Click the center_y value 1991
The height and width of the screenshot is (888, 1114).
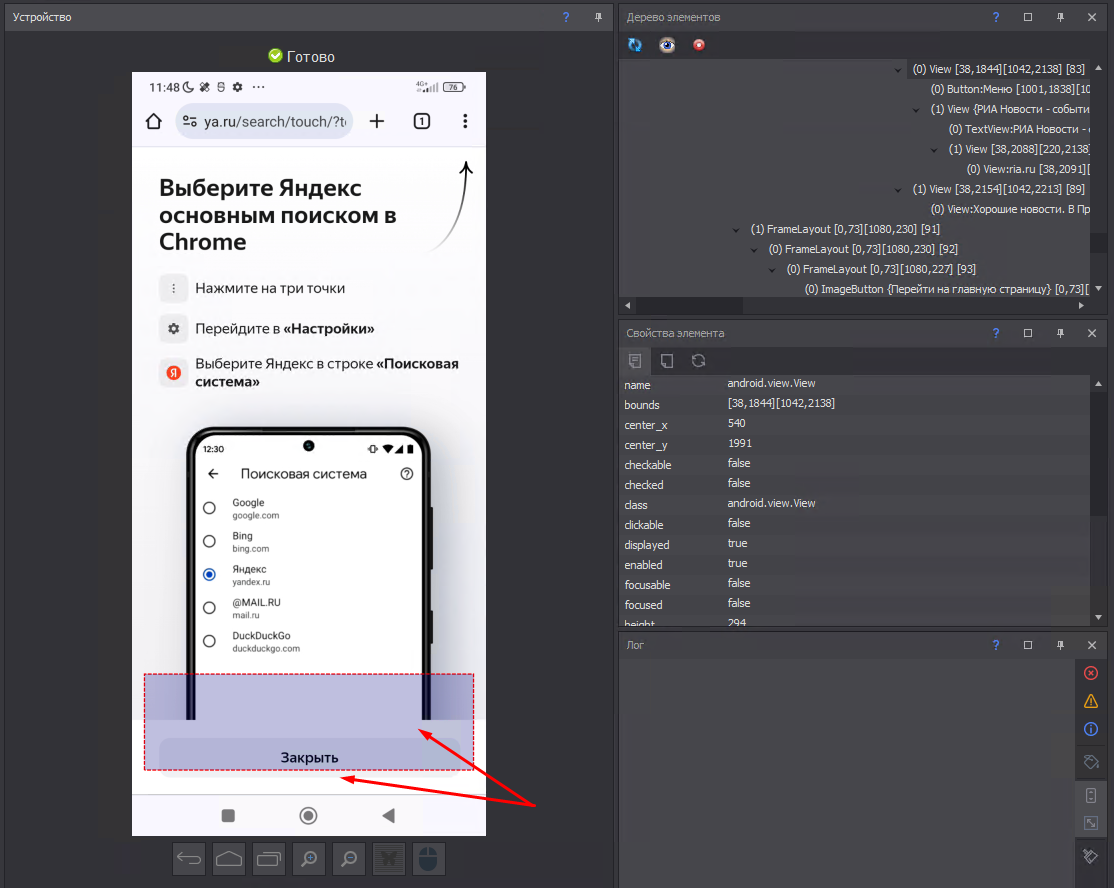pyautogui.click(x=740, y=443)
